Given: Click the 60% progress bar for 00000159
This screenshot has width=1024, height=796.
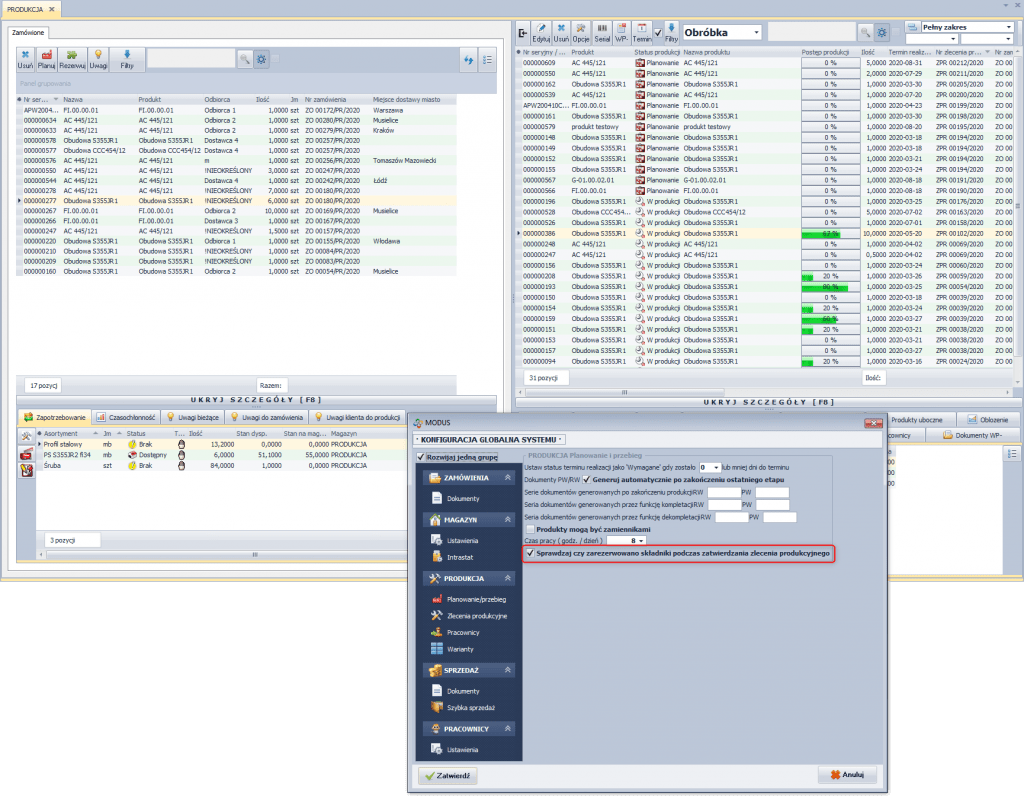Looking at the screenshot, I should tap(830, 319).
